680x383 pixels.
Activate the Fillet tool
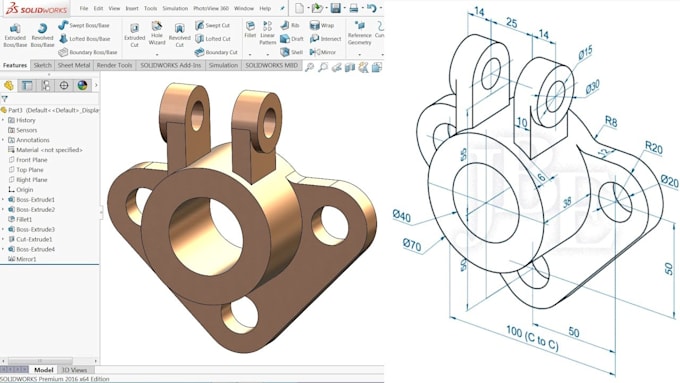coord(250,30)
